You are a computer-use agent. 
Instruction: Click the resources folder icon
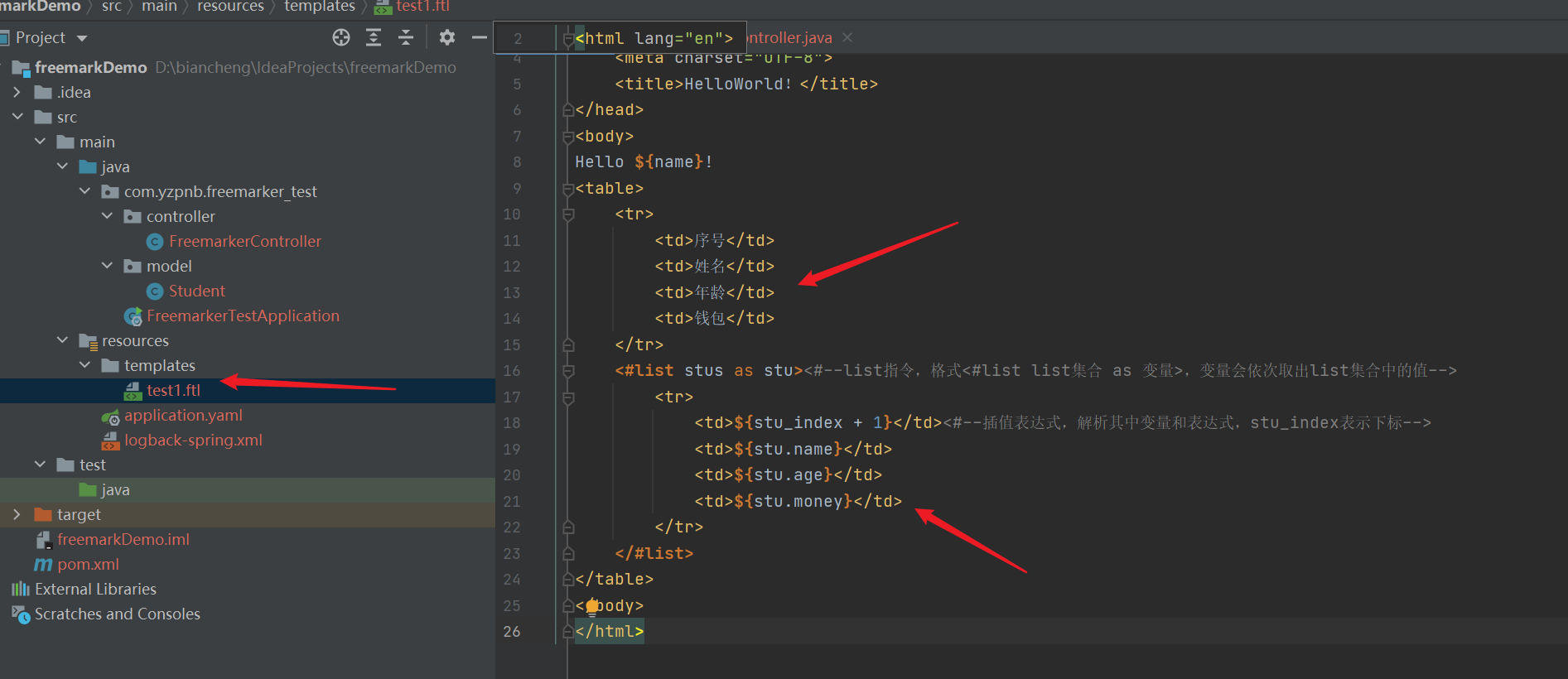(x=88, y=340)
